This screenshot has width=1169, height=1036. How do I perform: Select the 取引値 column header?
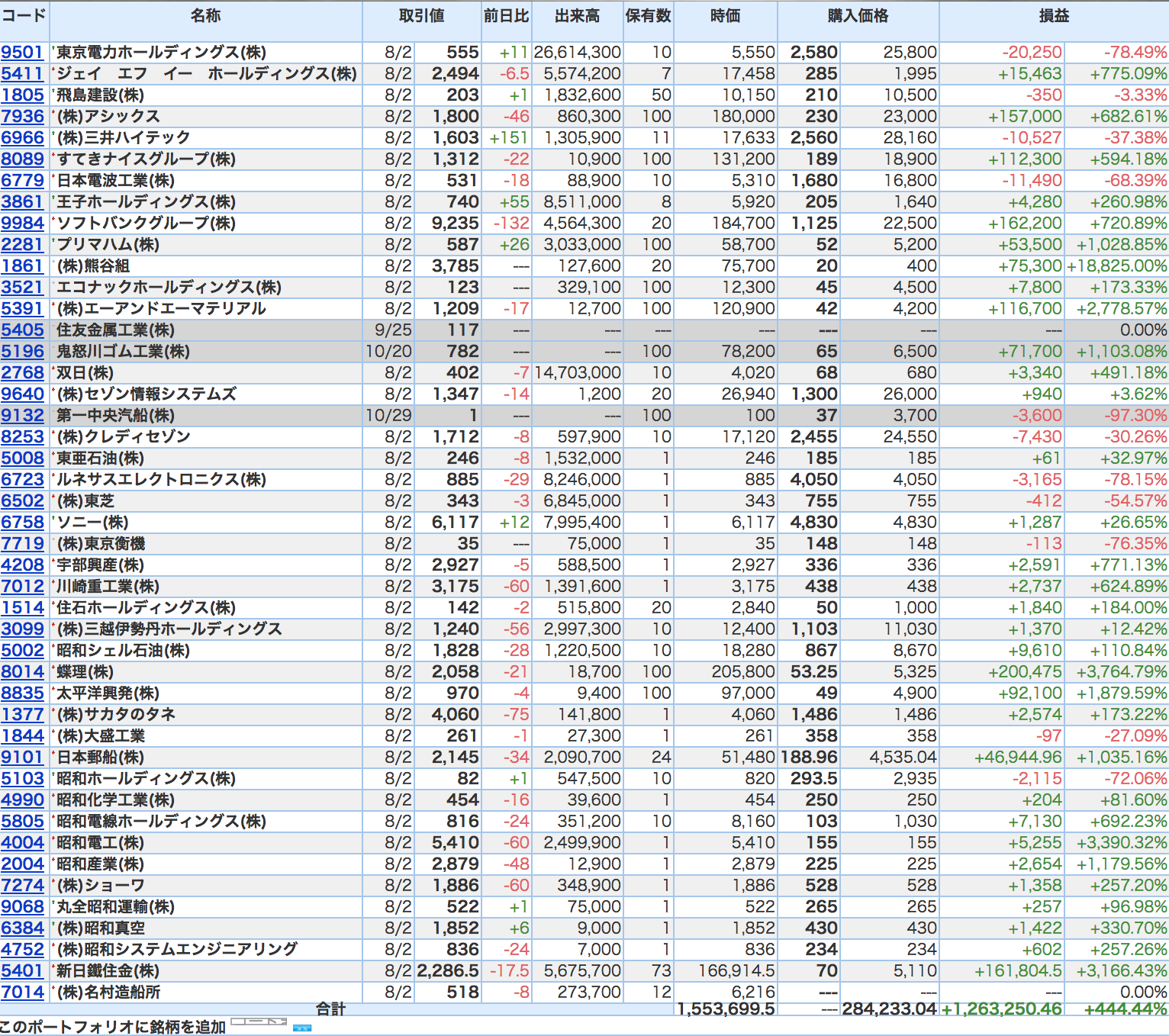click(x=421, y=16)
